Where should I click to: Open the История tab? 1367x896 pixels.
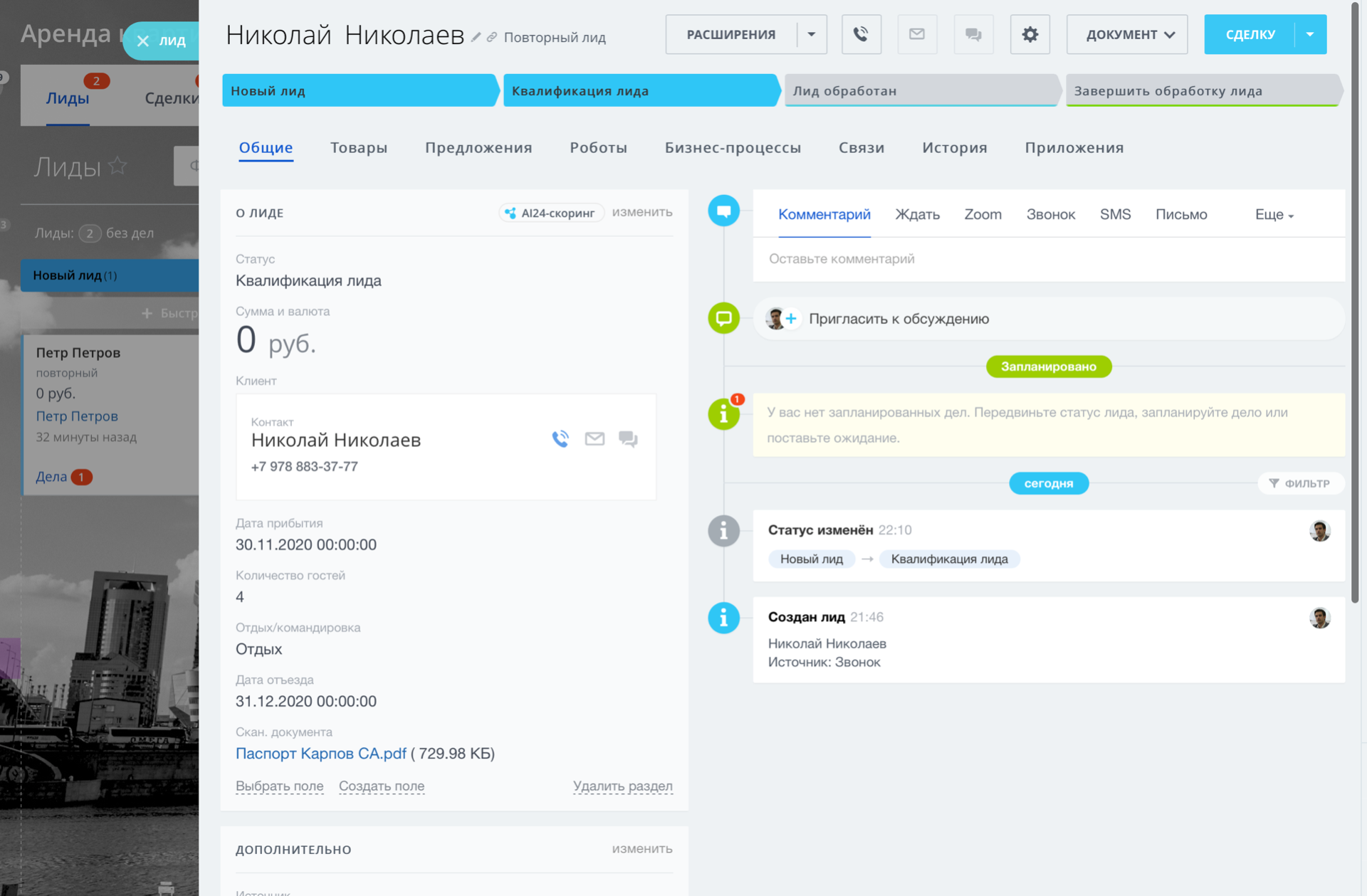point(954,147)
